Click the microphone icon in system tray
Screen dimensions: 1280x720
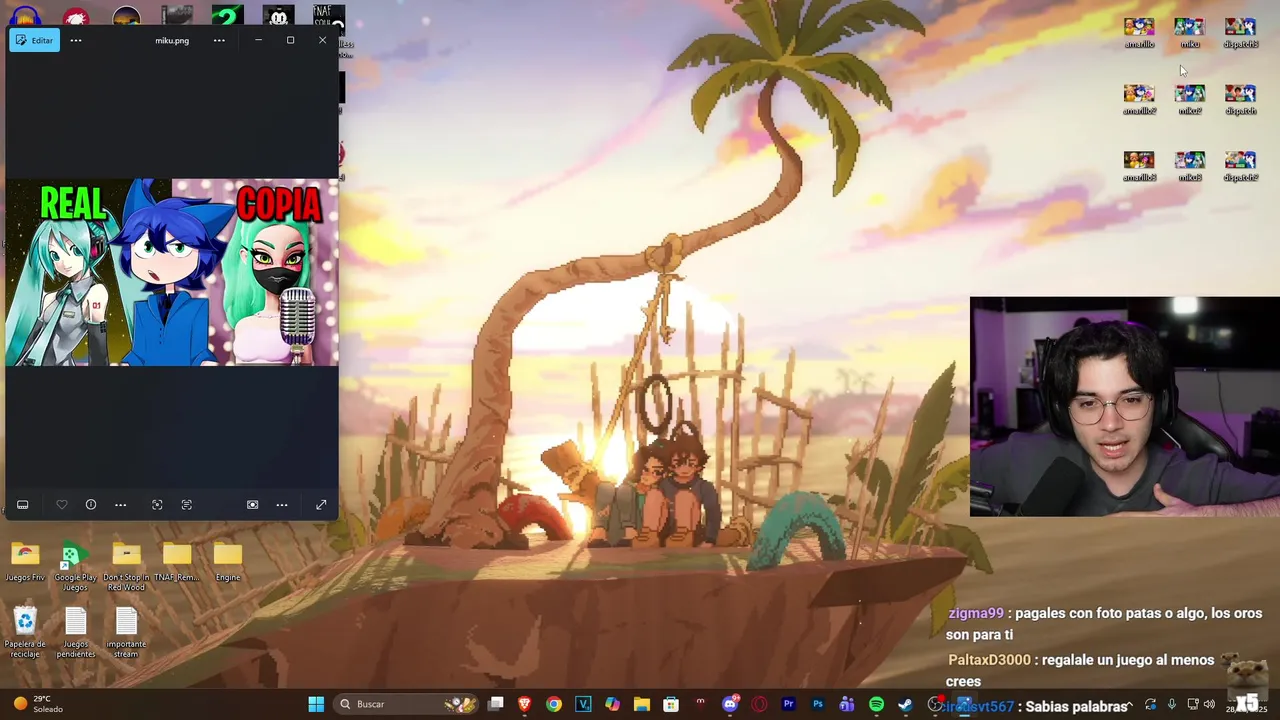(1170, 704)
